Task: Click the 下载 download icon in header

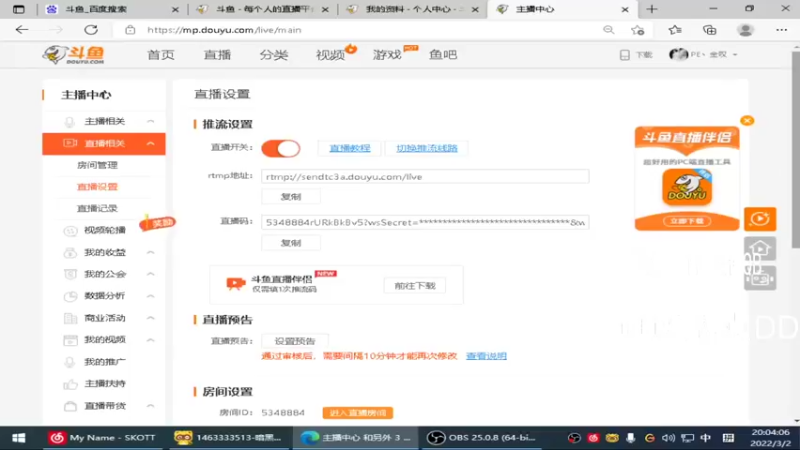Action: coord(624,55)
